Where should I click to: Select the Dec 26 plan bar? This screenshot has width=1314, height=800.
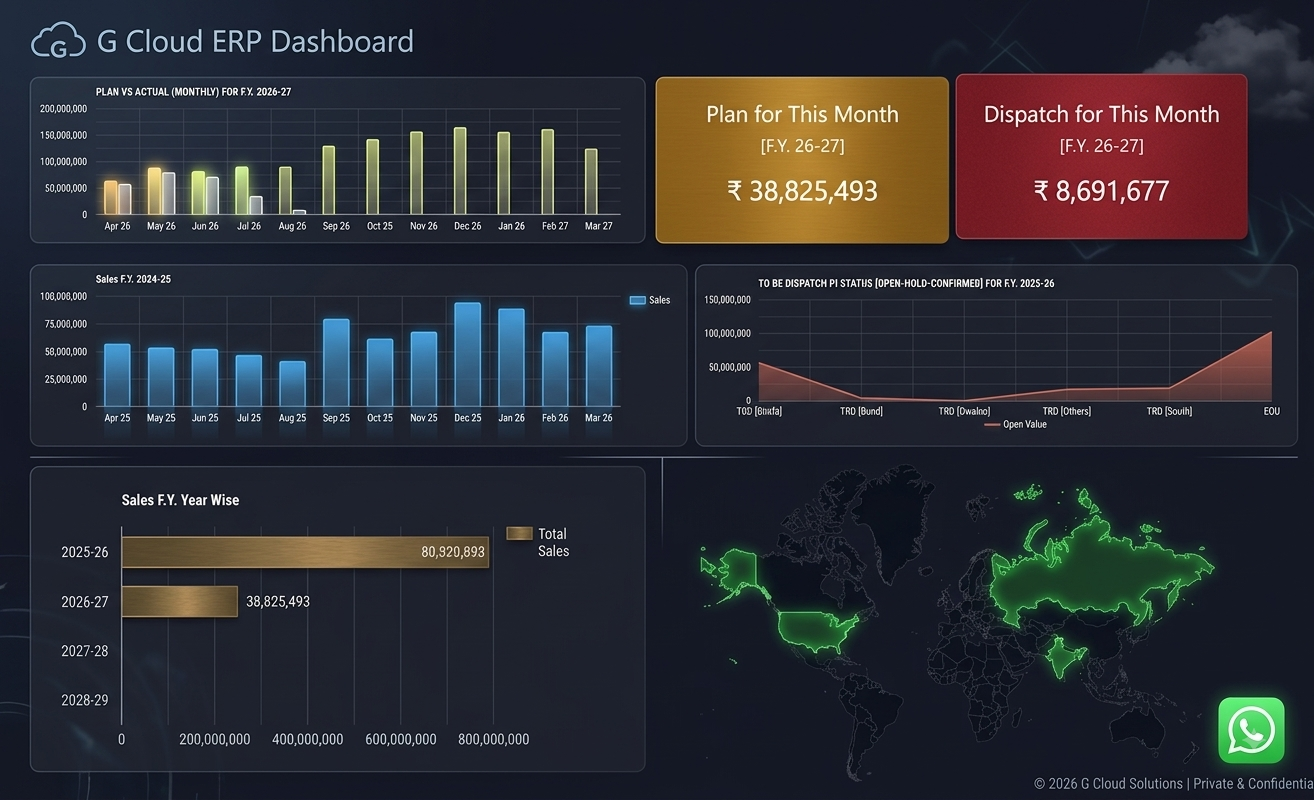[x=460, y=171]
